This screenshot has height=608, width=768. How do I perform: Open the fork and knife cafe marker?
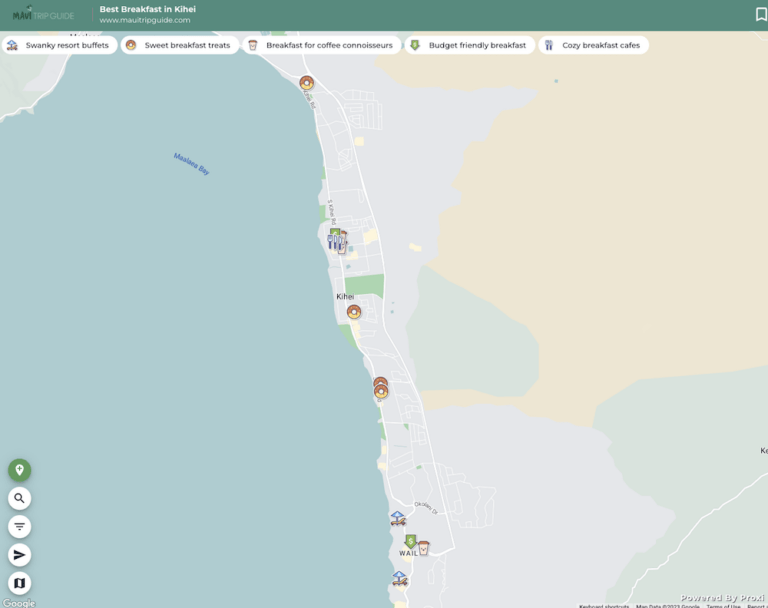coord(333,242)
